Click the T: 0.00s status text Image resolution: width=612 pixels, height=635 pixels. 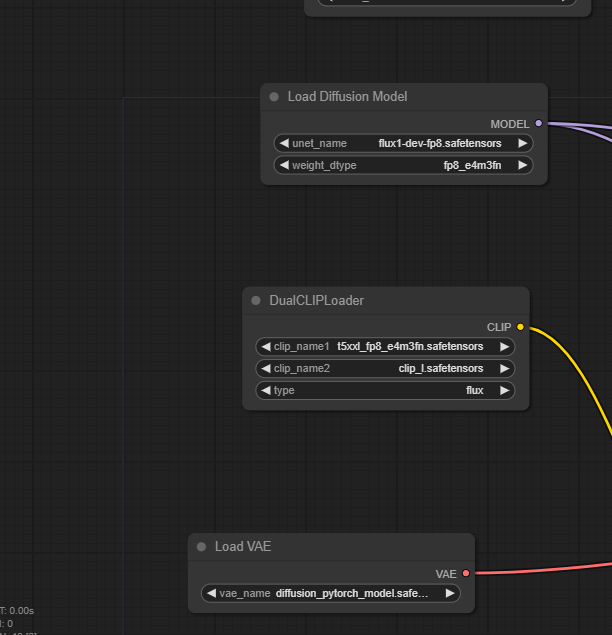pyautogui.click(x=17, y=611)
